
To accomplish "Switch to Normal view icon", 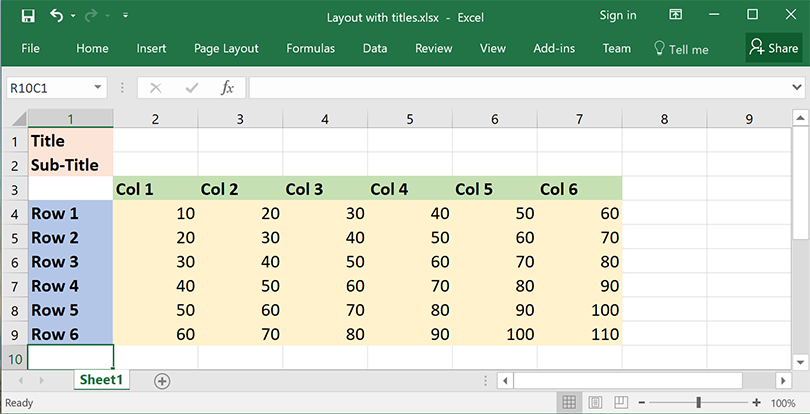I will [x=569, y=402].
